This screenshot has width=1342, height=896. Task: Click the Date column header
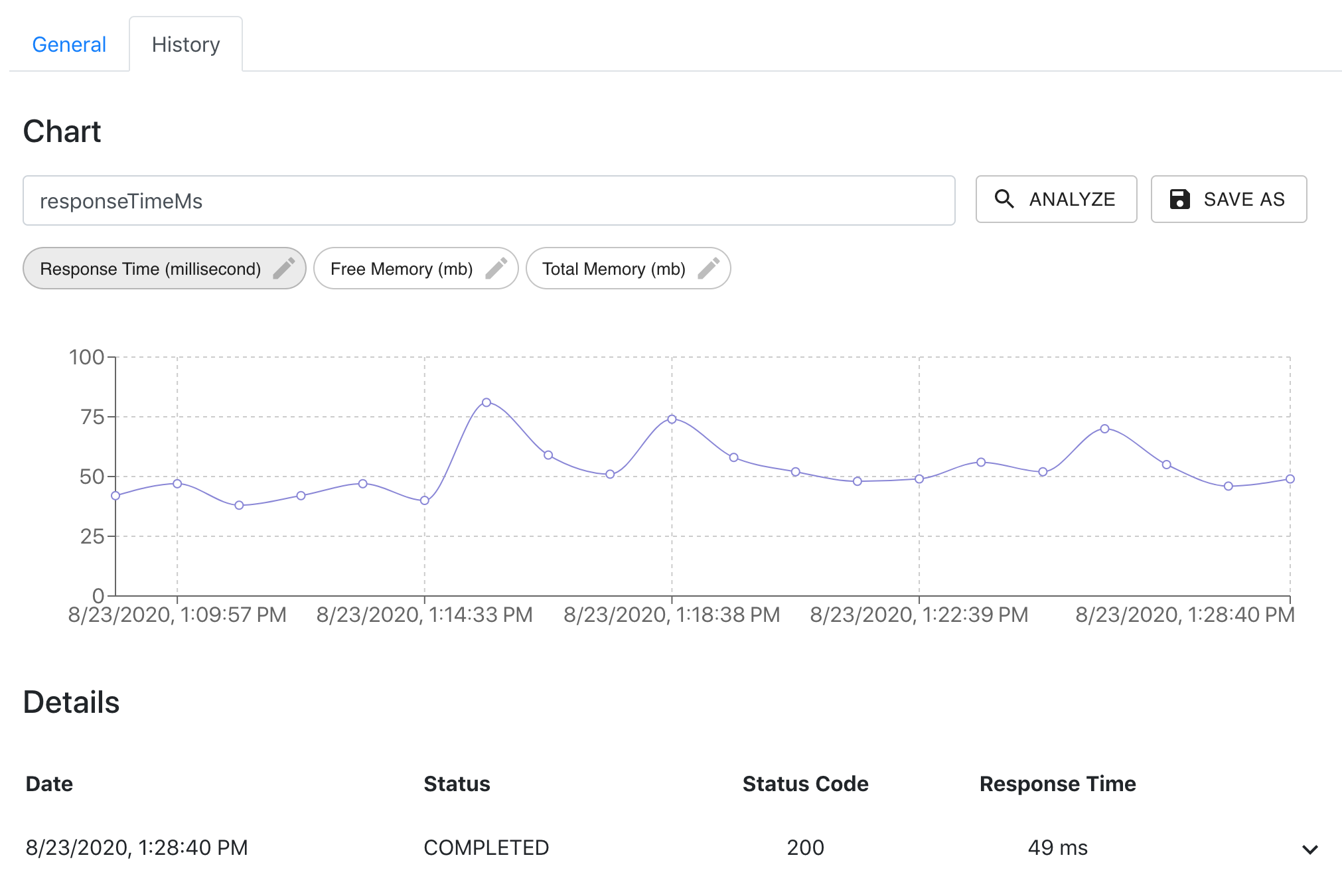pyautogui.click(x=49, y=784)
